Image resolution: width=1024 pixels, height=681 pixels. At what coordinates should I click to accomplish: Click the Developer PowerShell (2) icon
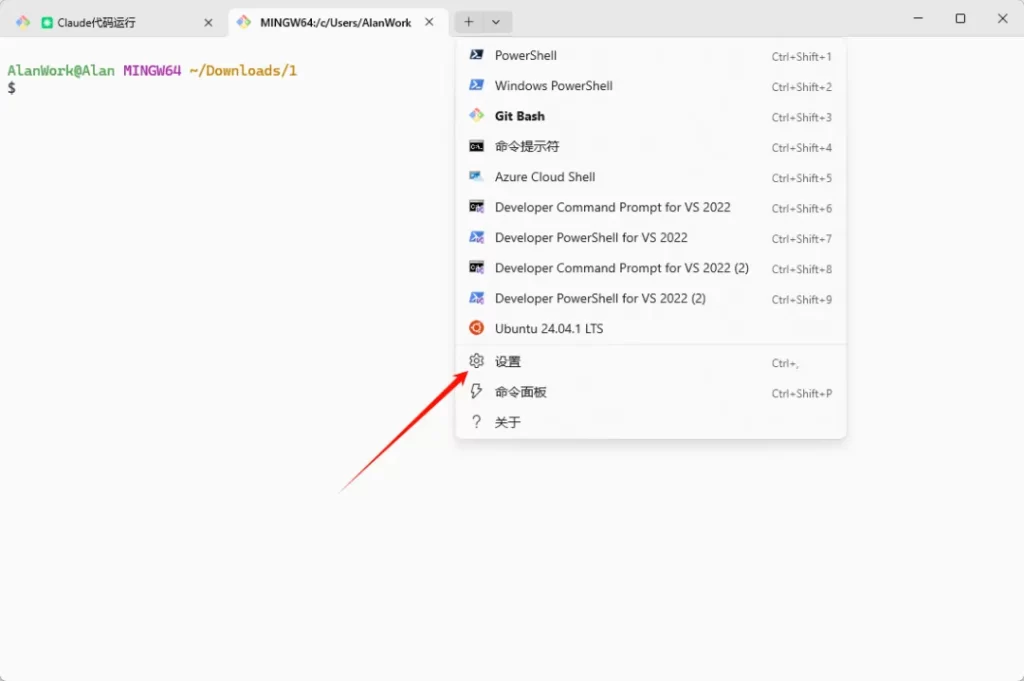pyautogui.click(x=477, y=298)
